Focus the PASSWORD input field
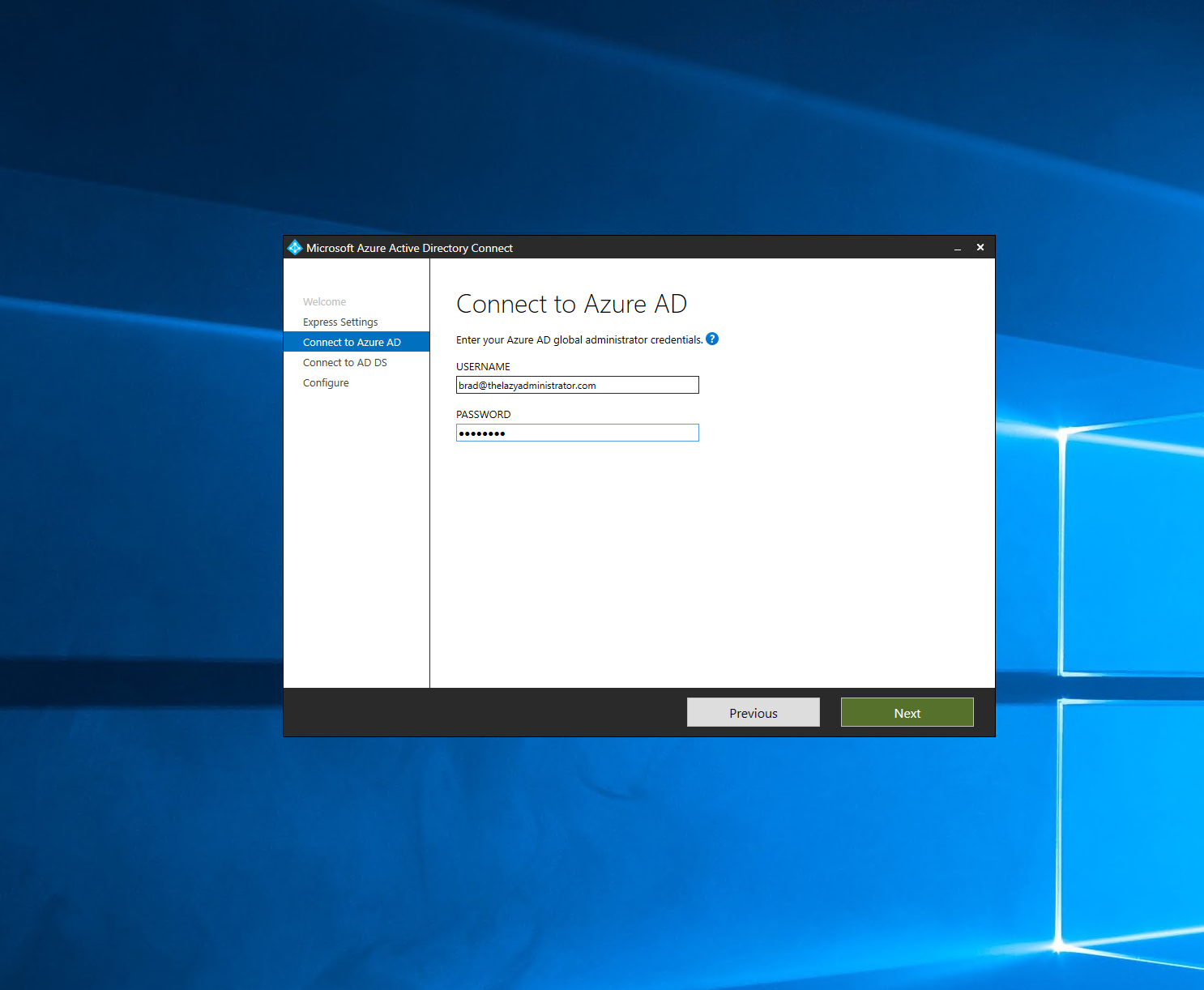1204x990 pixels. point(578,433)
